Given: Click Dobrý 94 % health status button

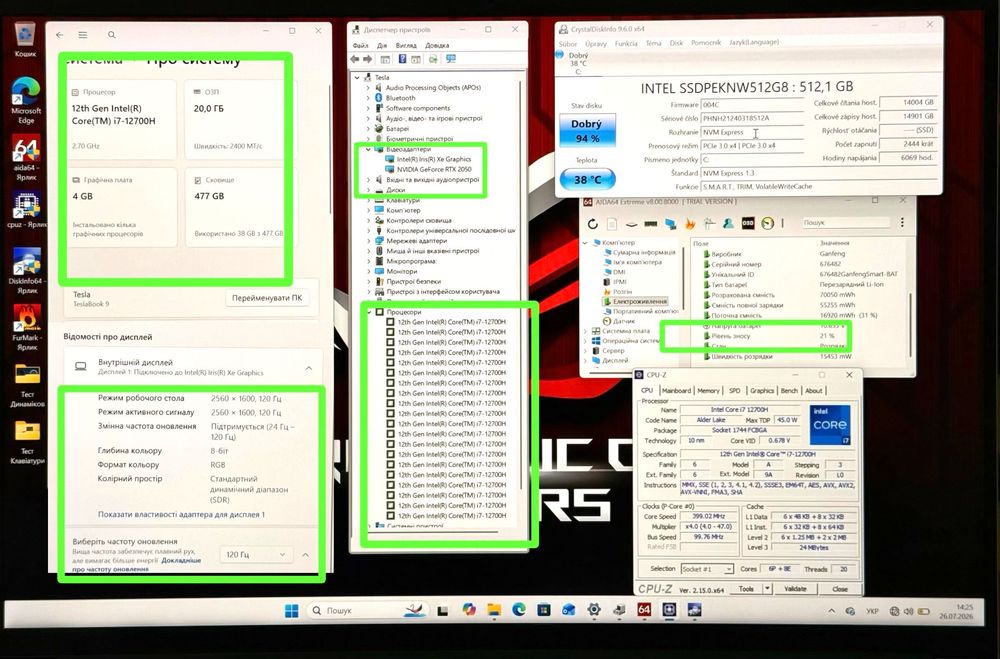Looking at the screenshot, I should [x=587, y=131].
